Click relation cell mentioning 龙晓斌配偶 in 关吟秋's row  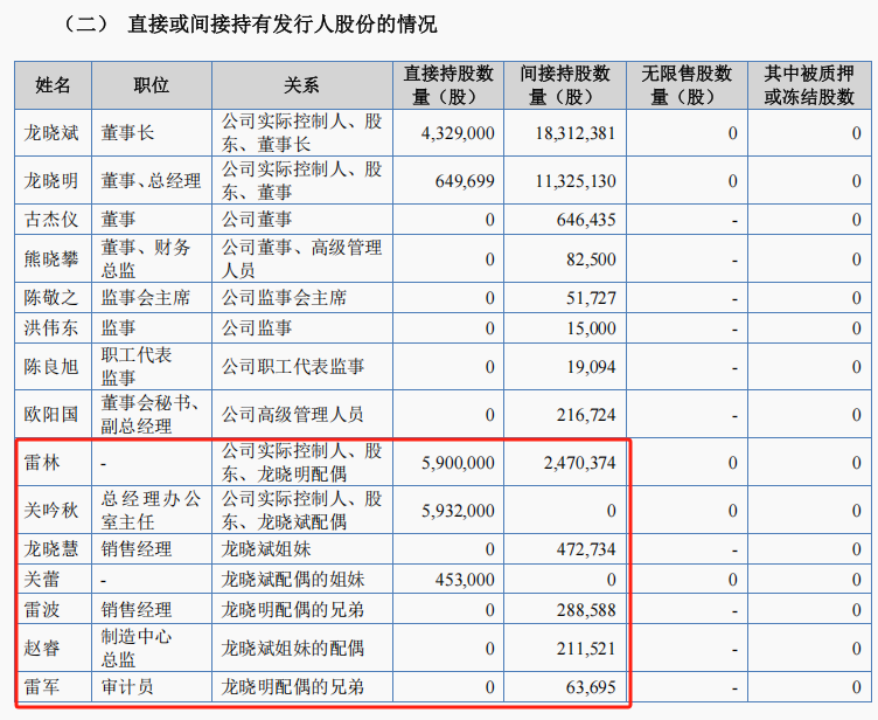[302, 510]
